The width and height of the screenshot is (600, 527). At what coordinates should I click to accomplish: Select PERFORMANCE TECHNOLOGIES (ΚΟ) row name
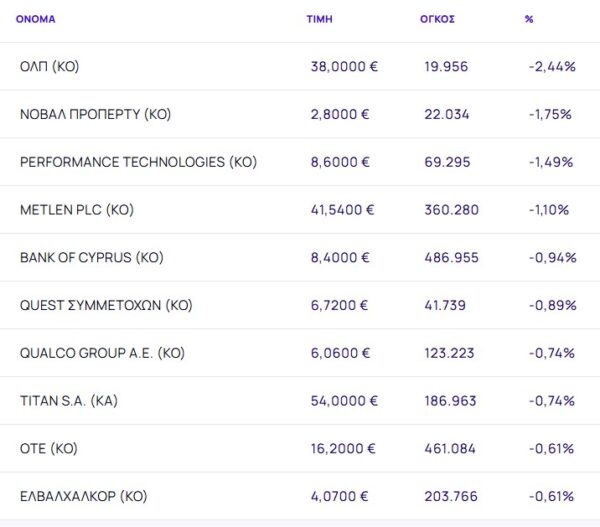click(x=138, y=162)
